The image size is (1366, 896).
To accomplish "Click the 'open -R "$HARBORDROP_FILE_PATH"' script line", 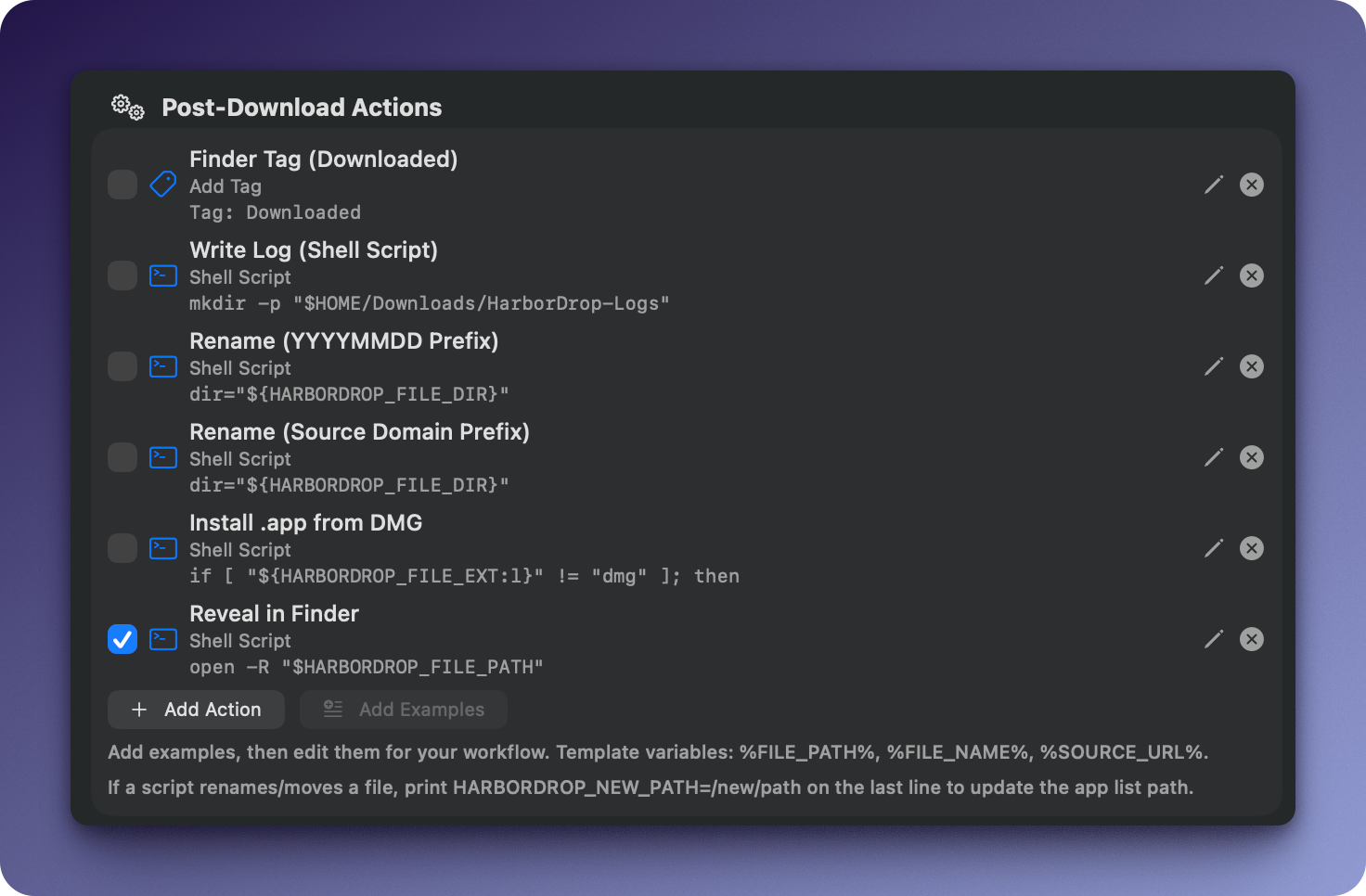I will (367, 667).
